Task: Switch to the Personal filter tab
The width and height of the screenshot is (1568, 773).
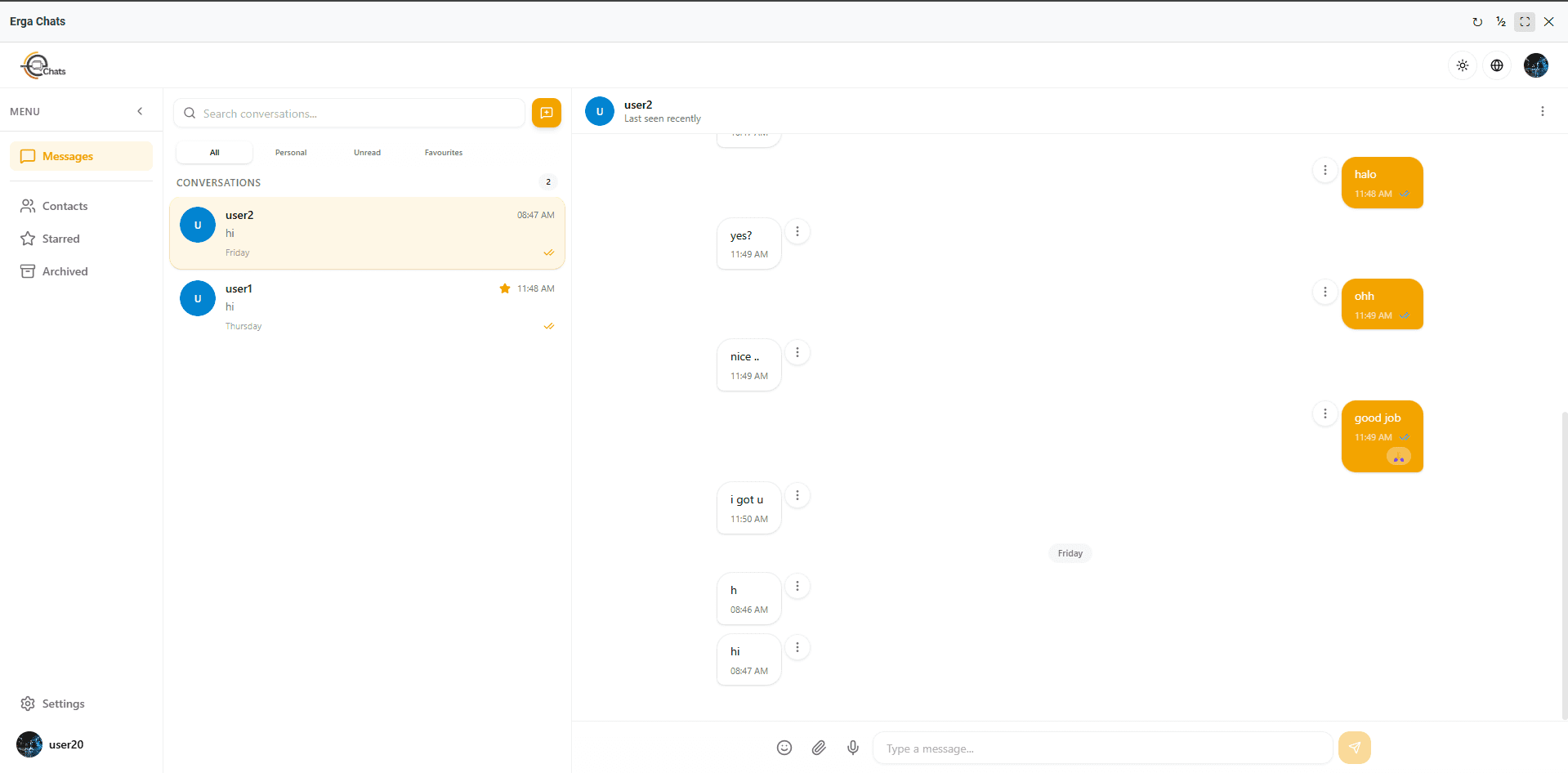Action: (291, 153)
